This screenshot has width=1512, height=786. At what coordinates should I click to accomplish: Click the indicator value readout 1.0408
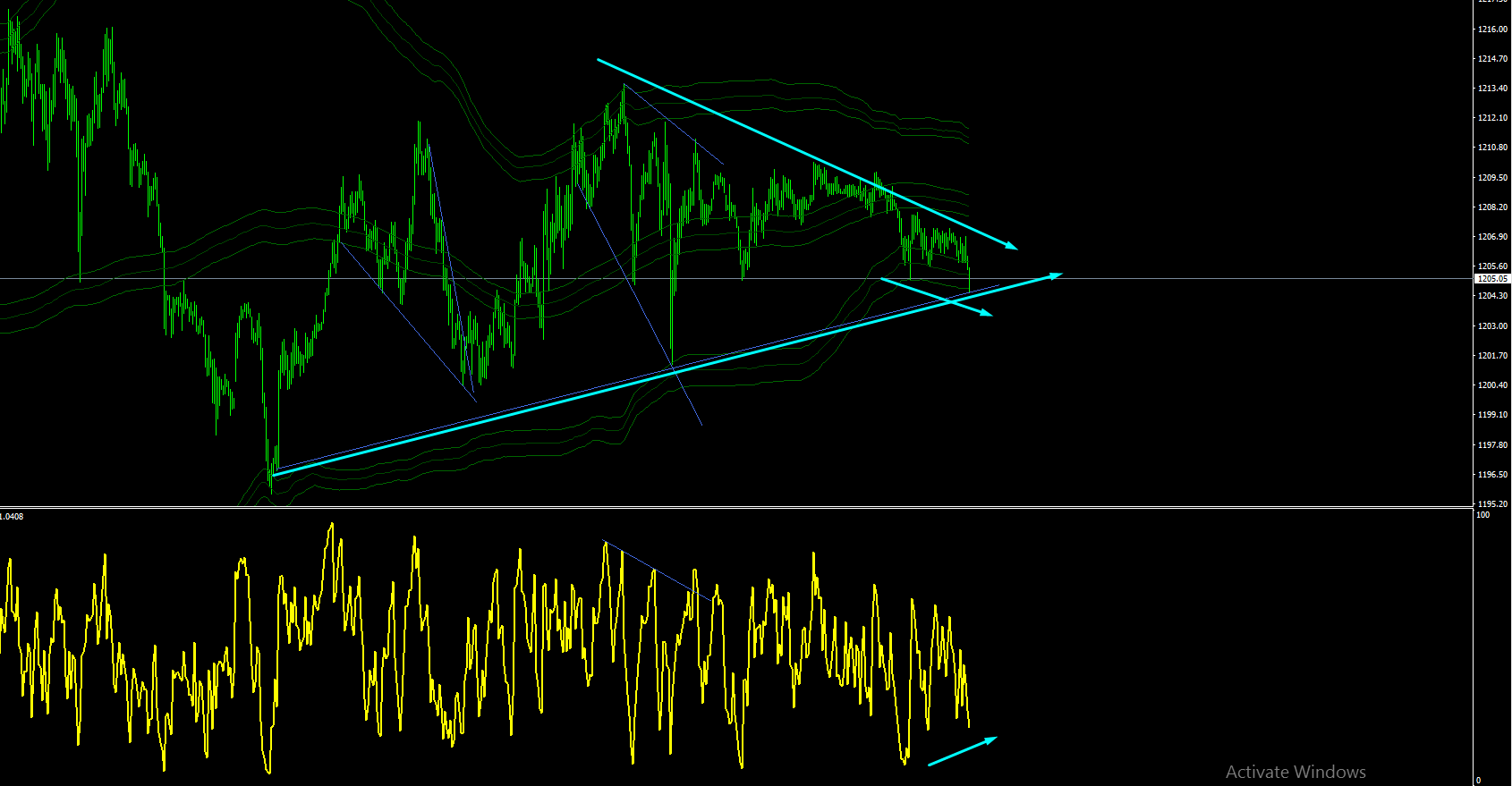[12, 516]
